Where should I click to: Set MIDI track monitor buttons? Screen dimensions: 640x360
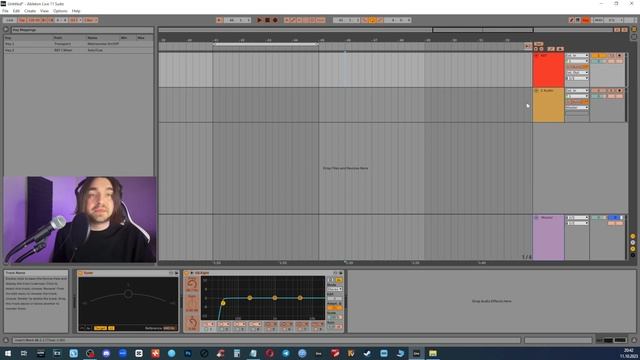tap(577, 67)
